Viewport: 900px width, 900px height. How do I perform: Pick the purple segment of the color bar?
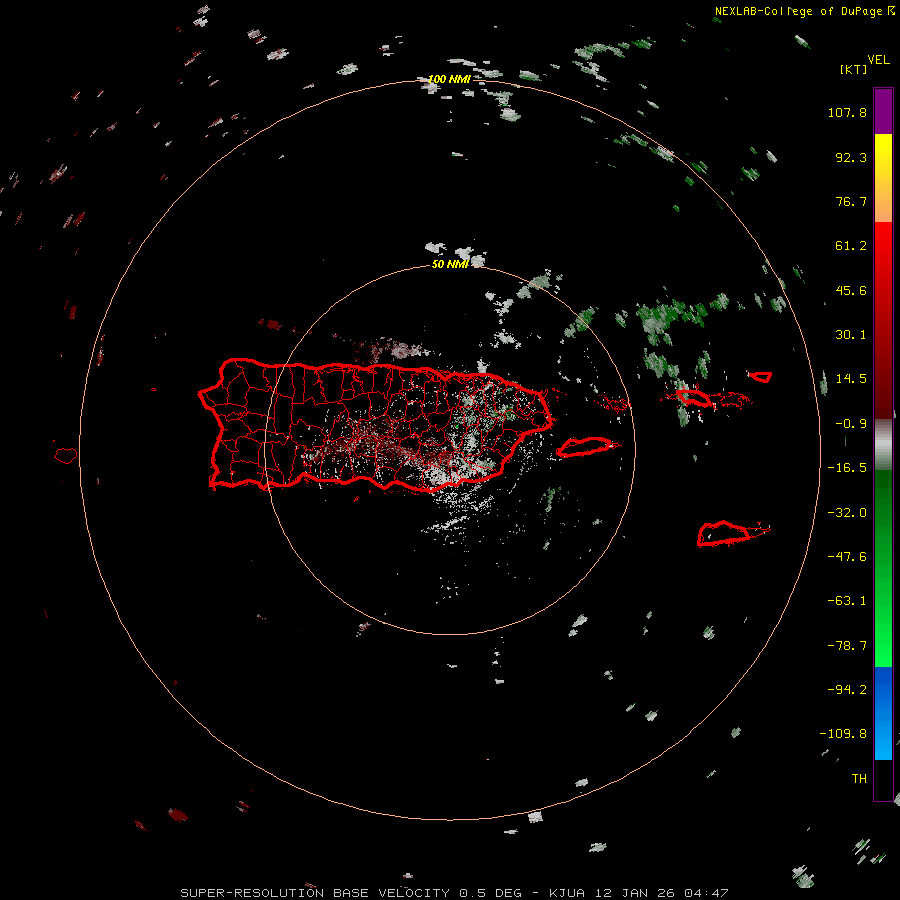pos(883,111)
